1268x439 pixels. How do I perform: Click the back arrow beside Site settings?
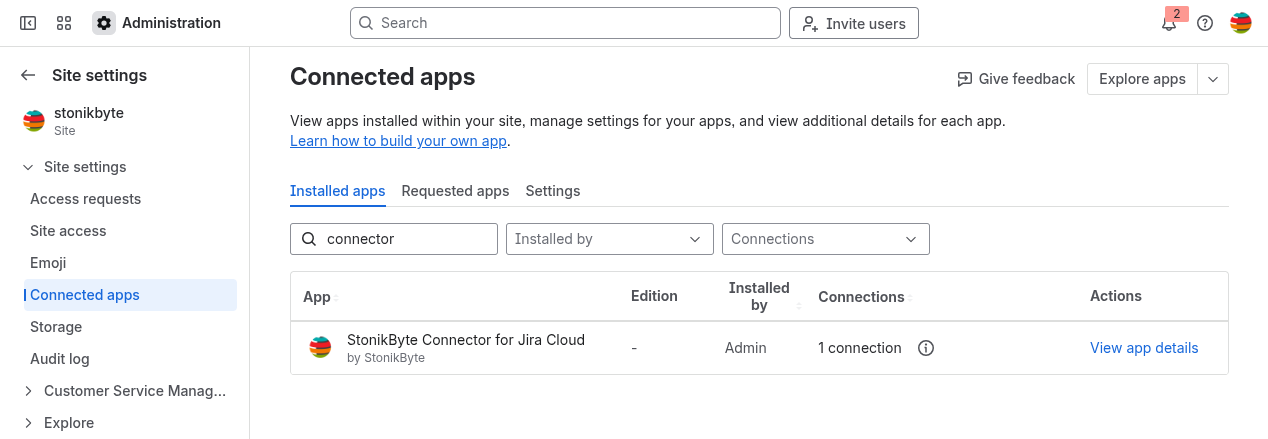pos(28,75)
